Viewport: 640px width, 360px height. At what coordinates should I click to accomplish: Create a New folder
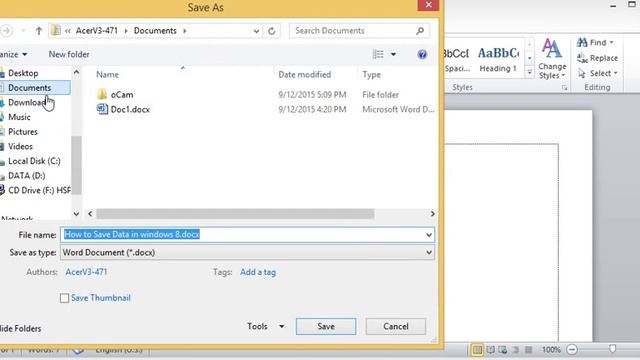point(69,54)
